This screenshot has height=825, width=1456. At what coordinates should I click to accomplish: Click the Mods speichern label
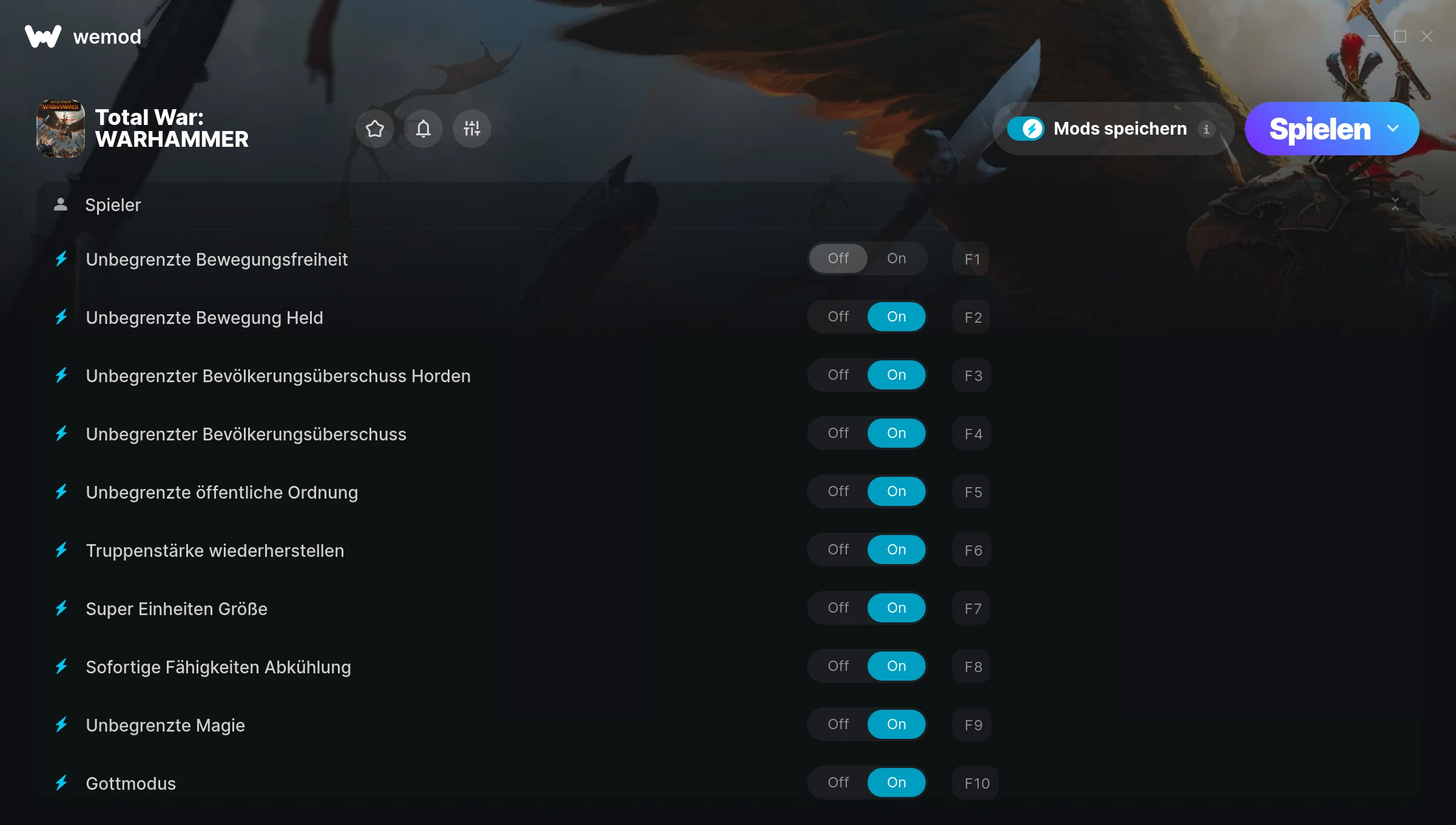coord(1120,129)
